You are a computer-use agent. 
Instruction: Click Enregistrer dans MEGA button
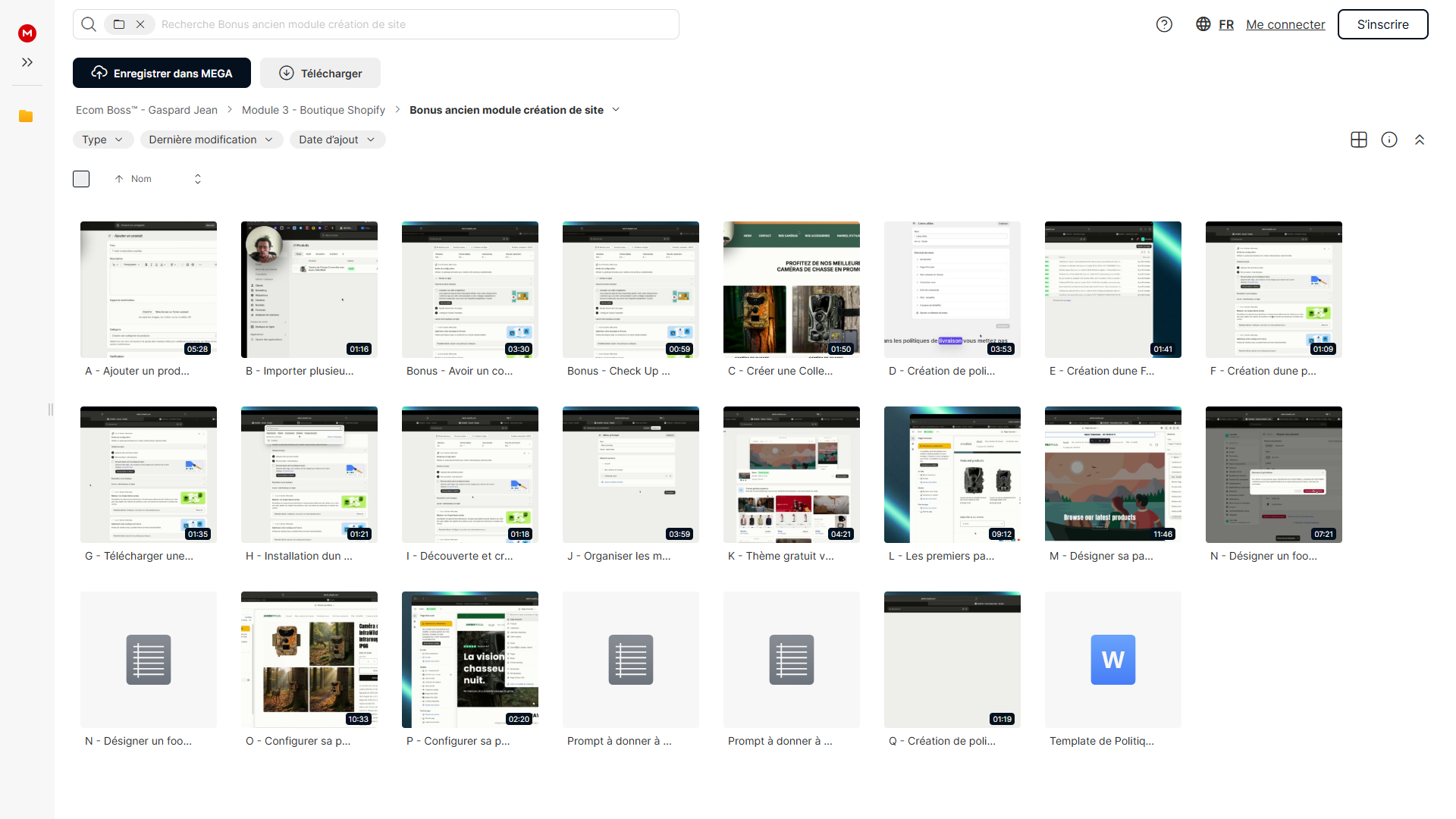(x=162, y=73)
